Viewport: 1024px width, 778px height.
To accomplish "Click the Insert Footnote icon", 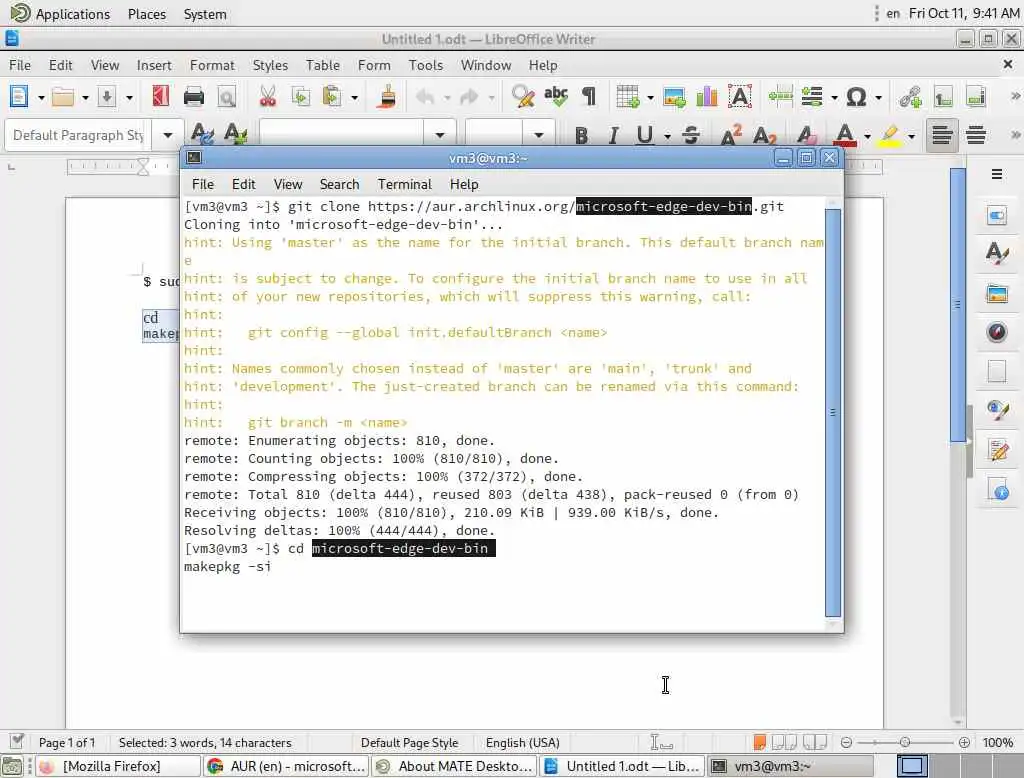I will pyautogui.click(x=943, y=97).
